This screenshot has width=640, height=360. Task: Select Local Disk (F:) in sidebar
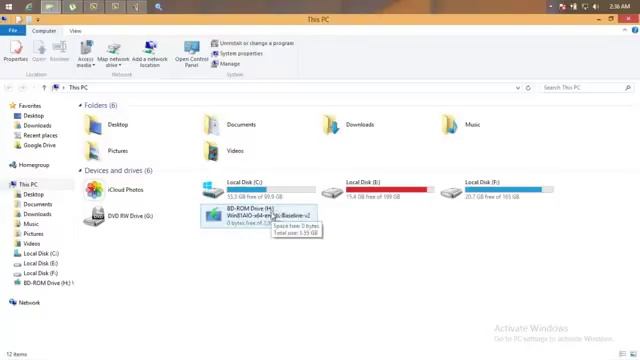point(40,273)
